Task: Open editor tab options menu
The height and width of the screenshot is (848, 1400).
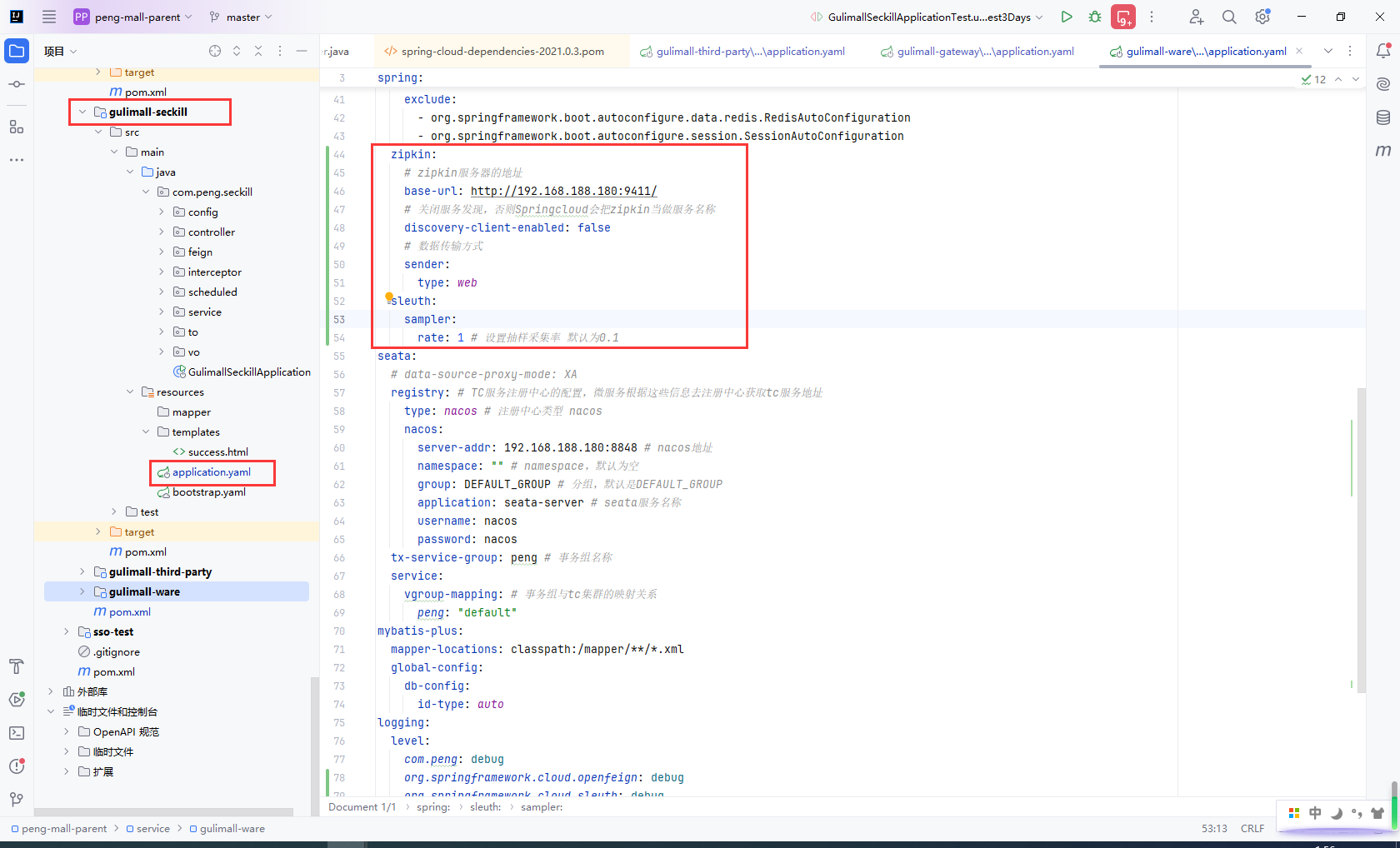Action: 1350,51
